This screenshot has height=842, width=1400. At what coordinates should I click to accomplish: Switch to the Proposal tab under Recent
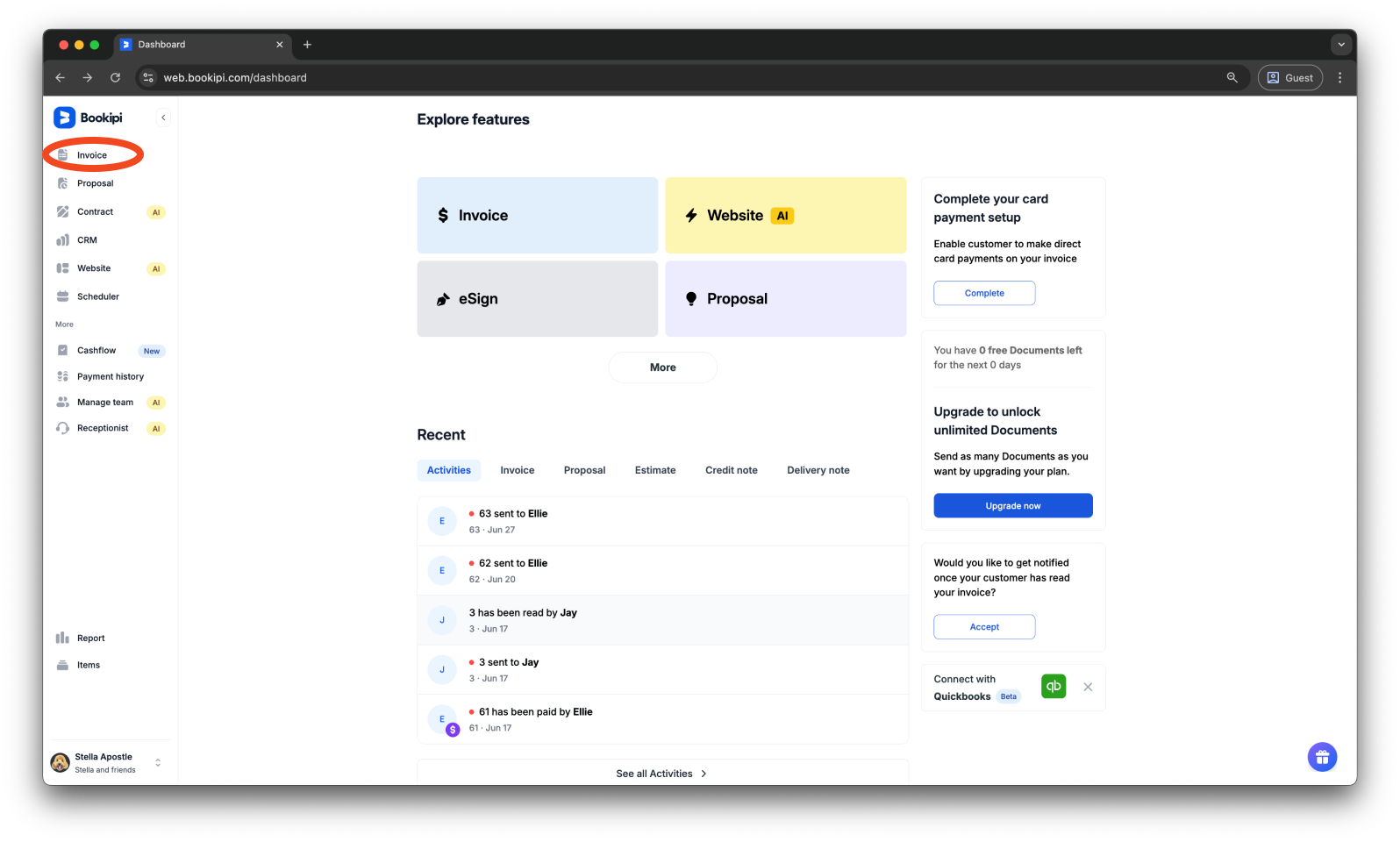(x=584, y=470)
